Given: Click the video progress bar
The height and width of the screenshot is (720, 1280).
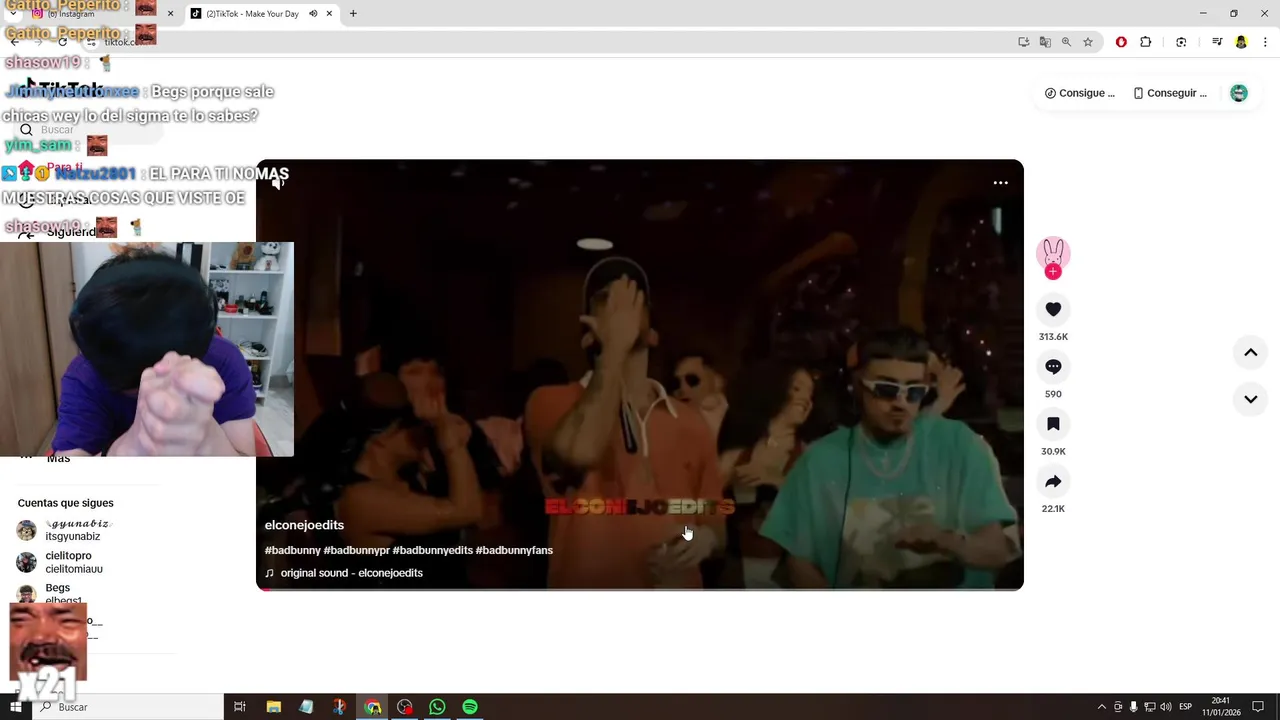Looking at the screenshot, I should coord(640,589).
